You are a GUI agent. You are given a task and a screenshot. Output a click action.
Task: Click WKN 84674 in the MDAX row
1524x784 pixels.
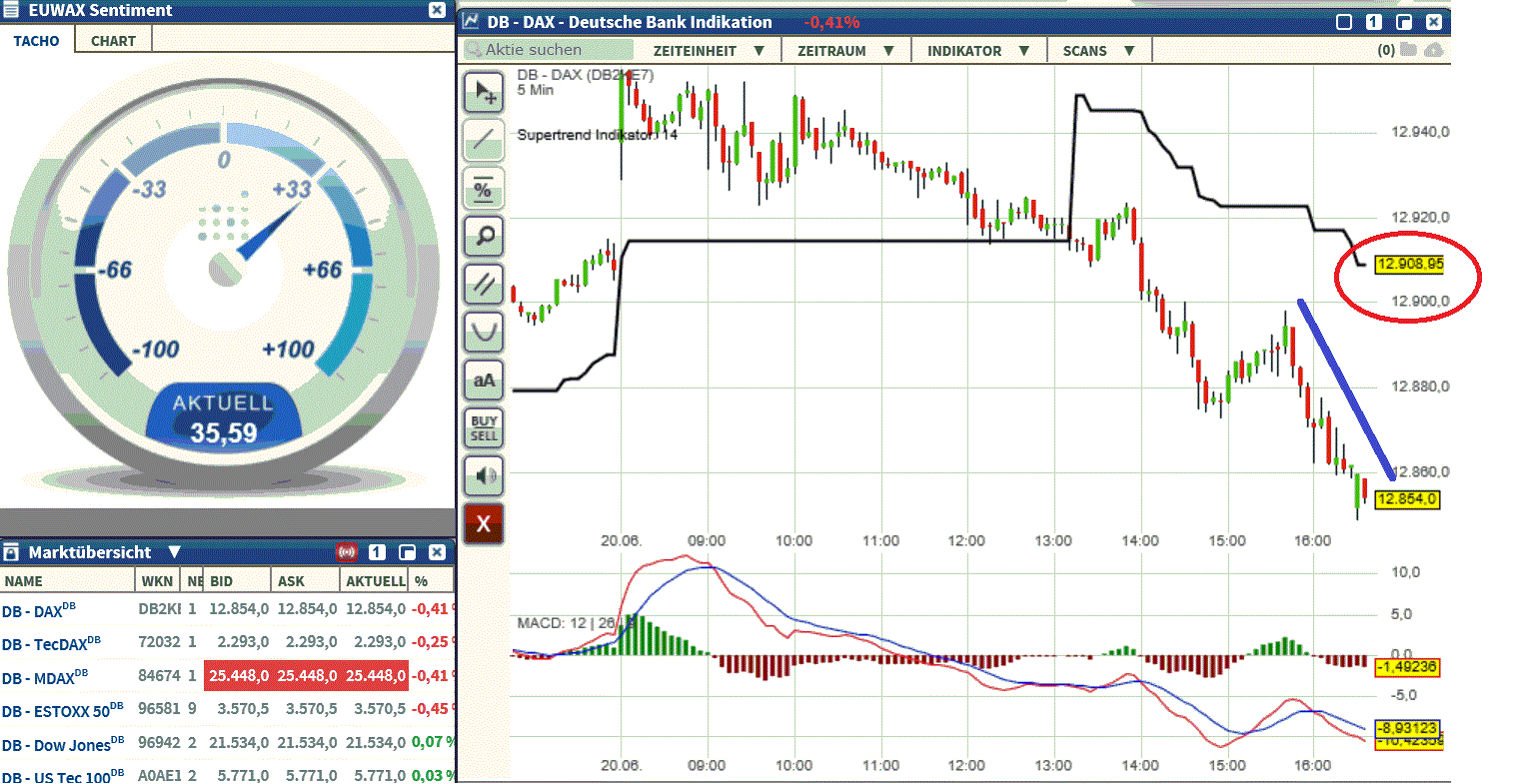pos(159,676)
